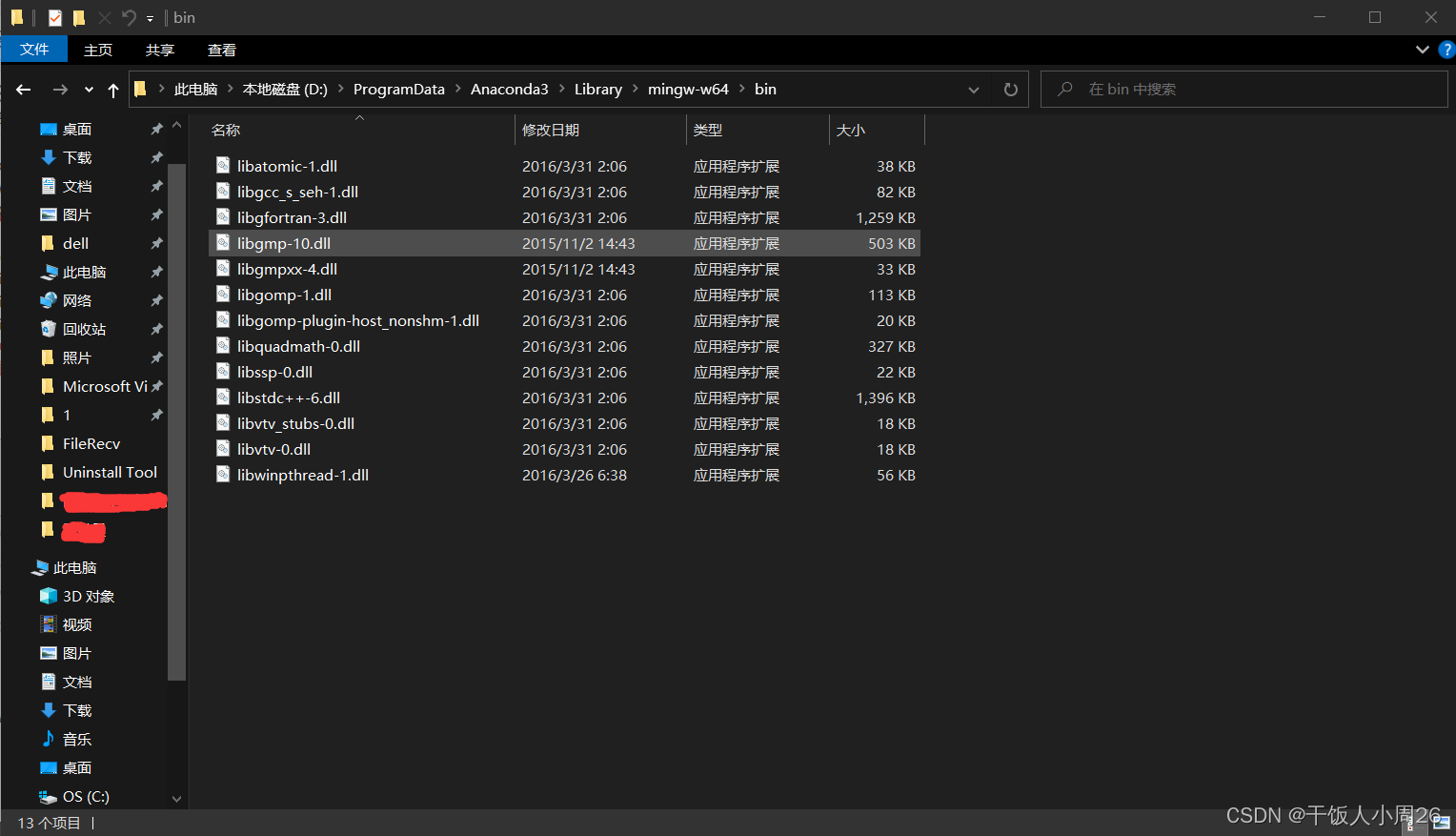Click the sidebar vertical scrollbar thumb
Screen dimensions: 1456x836
point(176,422)
